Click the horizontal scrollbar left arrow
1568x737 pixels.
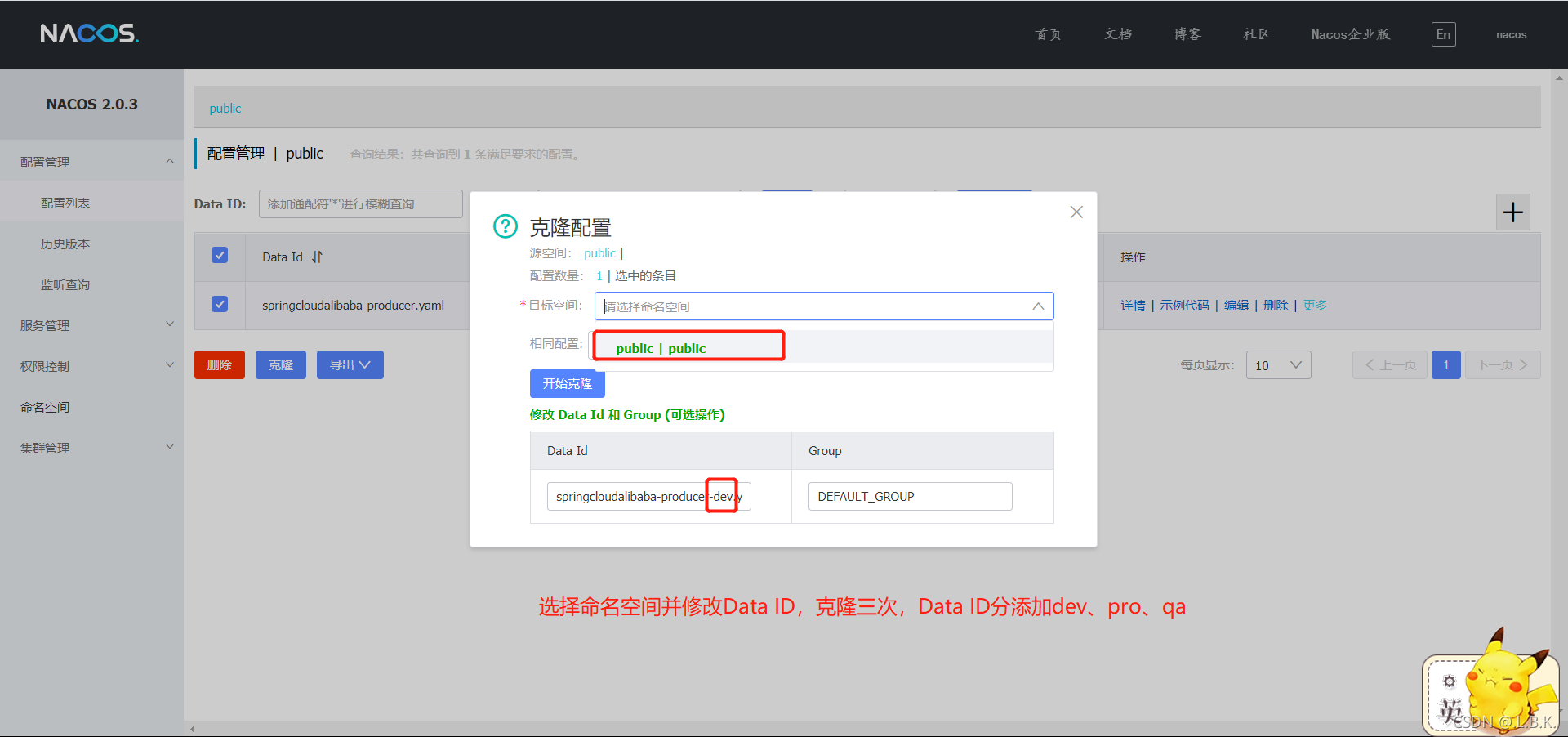[193, 729]
